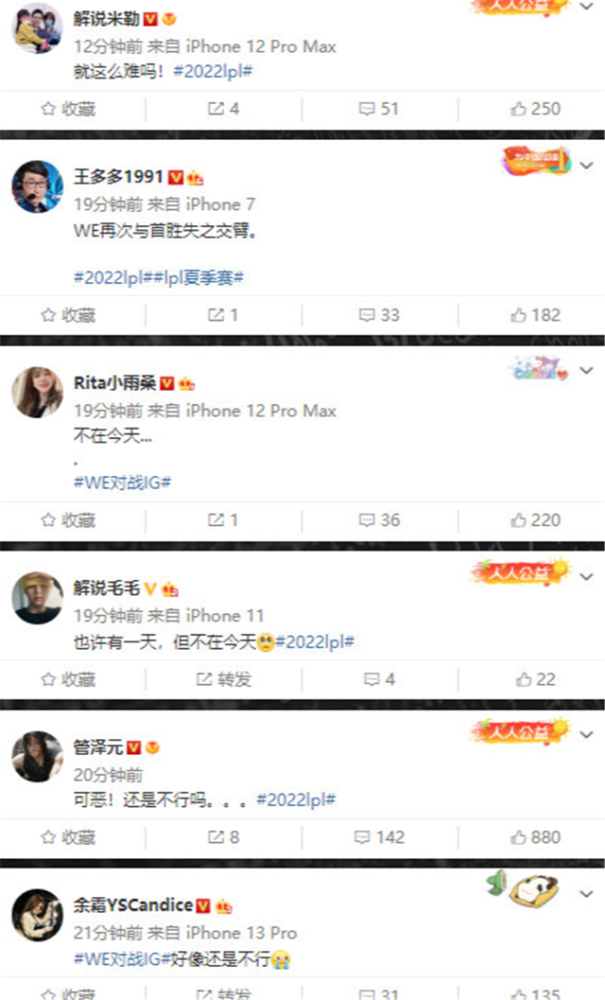The width and height of the screenshot is (605, 1000).
Task: View the 142 comments on 管泽元's post
Action: click(379, 837)
